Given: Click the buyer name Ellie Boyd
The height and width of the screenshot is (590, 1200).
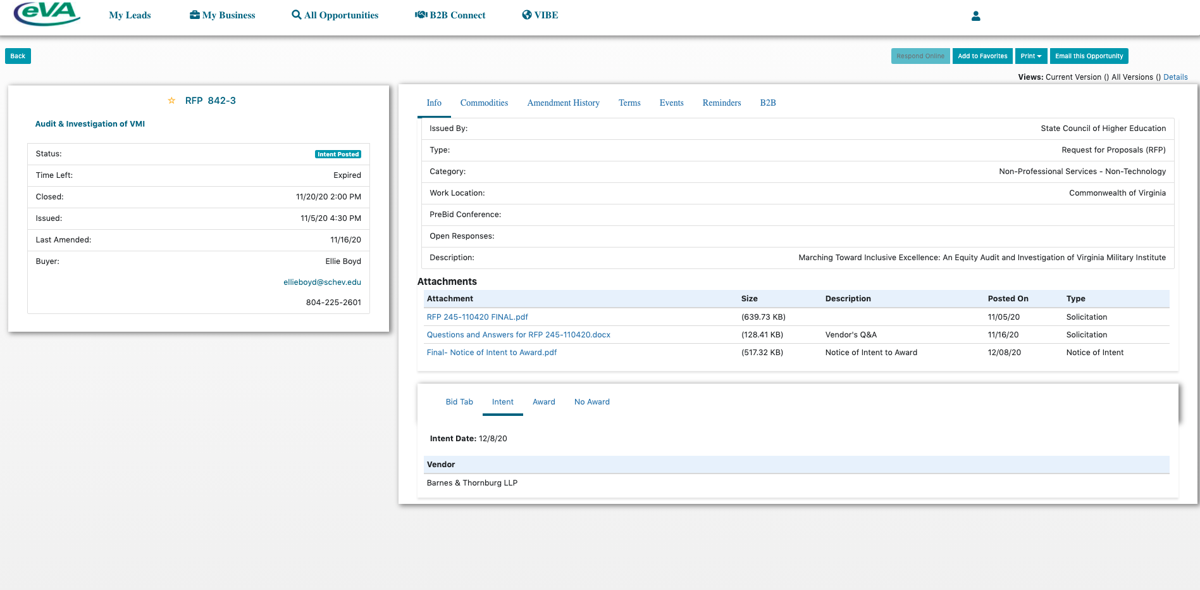Looking at the screenshot, I should [x=343, y=261].
